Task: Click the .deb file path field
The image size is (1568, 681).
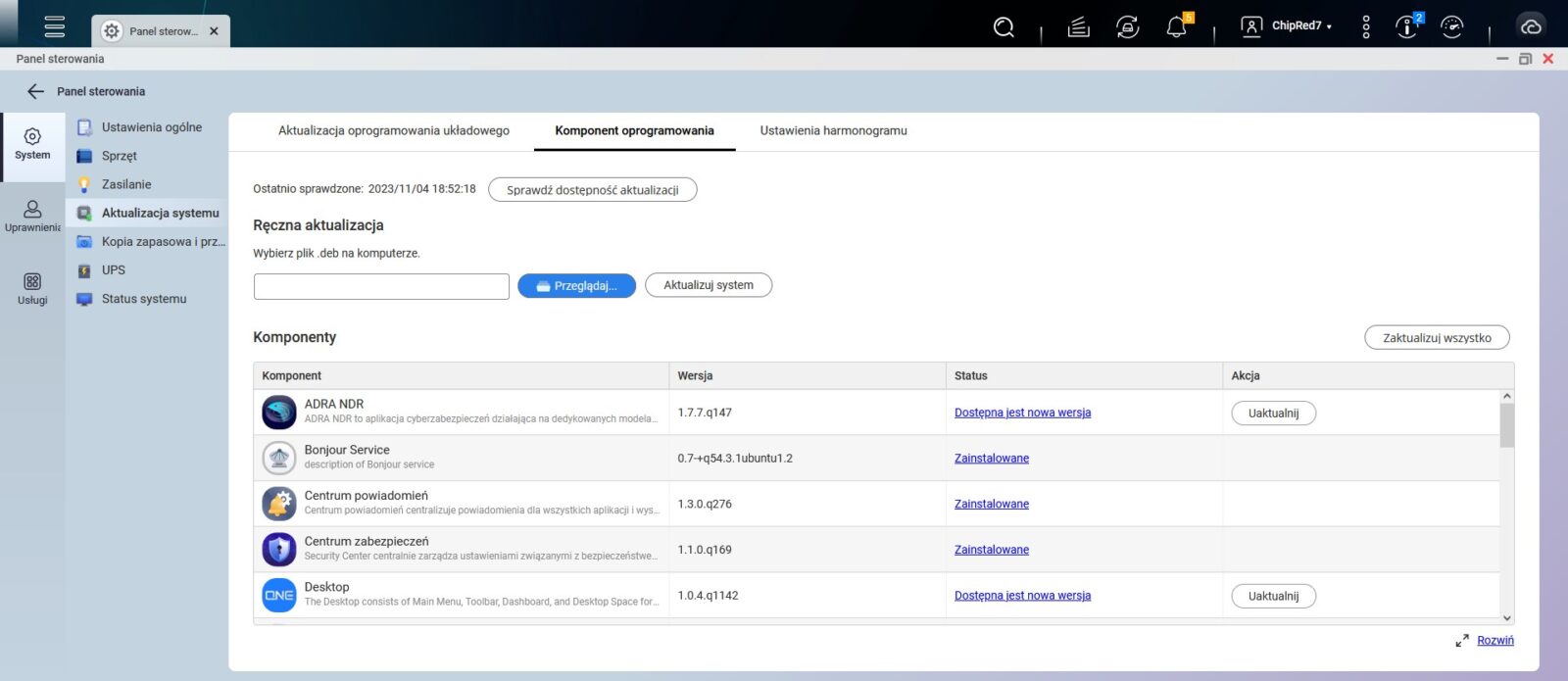Action: click(381, 286)
